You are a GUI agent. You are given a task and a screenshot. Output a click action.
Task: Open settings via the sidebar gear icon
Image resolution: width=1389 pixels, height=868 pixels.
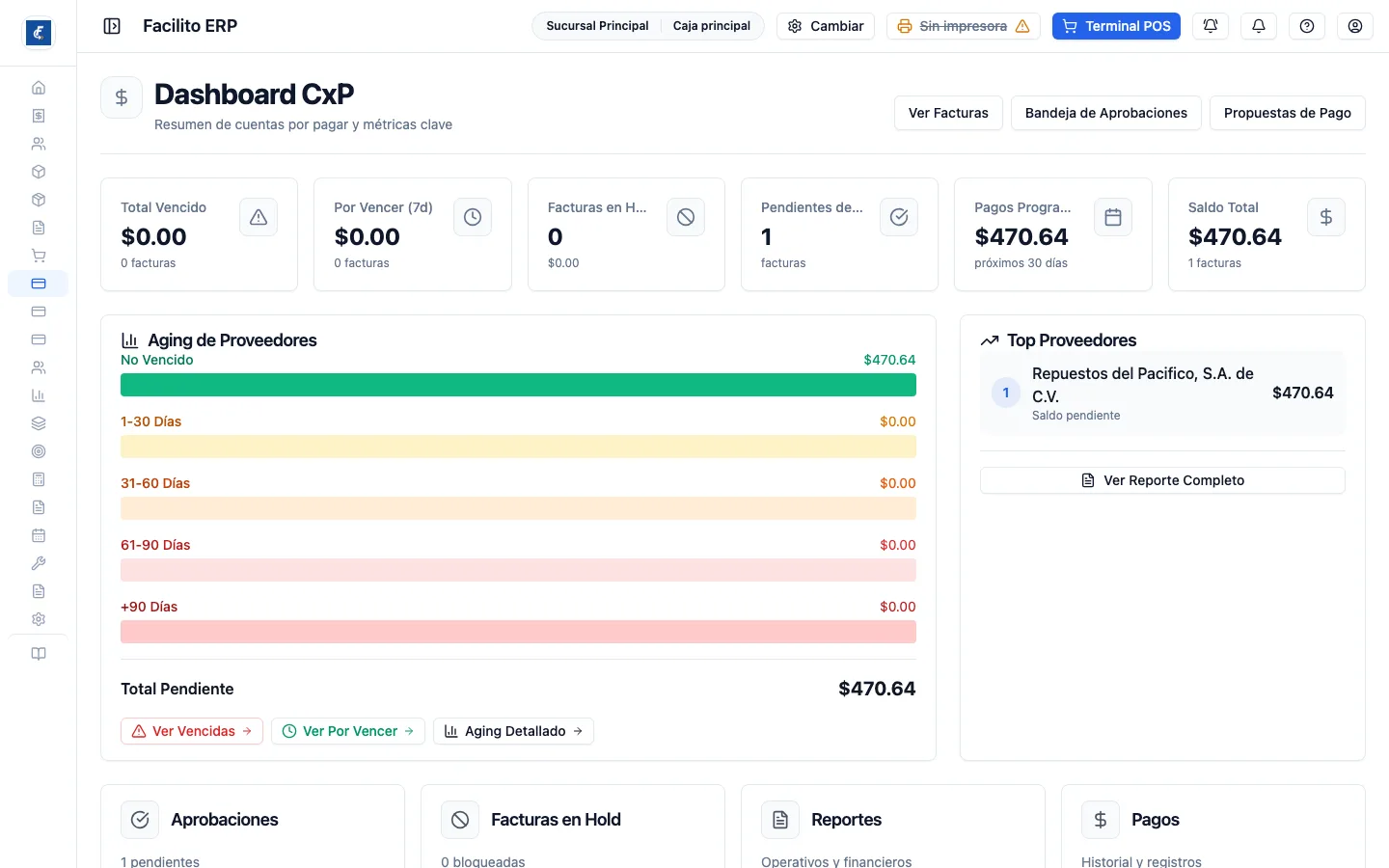pyautogui.click(x=39, y=619)
